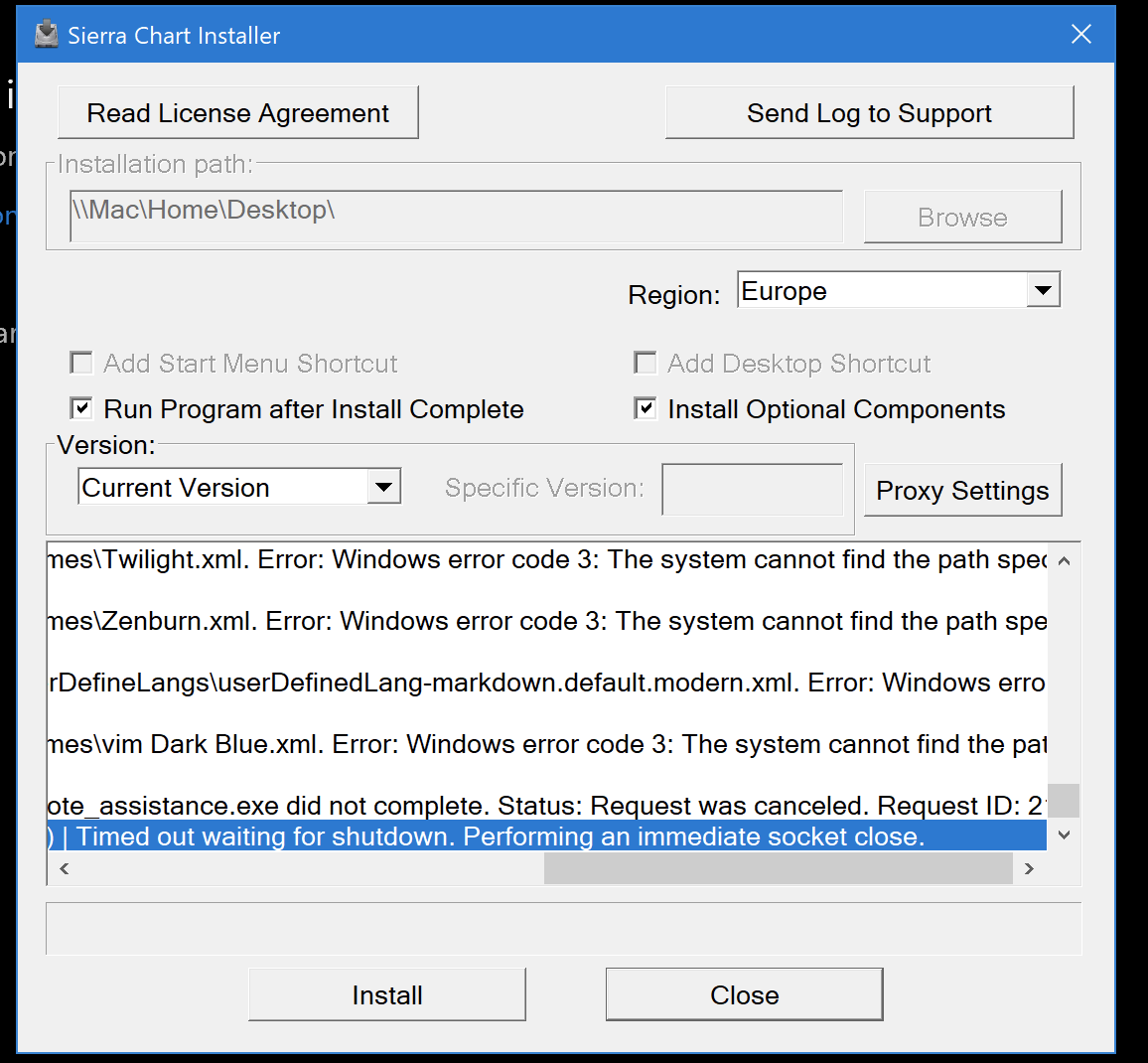Screen dimensions: 1148x1063
Task: Click the log scroll-right arrow
Action: [x=1030, y=869]
